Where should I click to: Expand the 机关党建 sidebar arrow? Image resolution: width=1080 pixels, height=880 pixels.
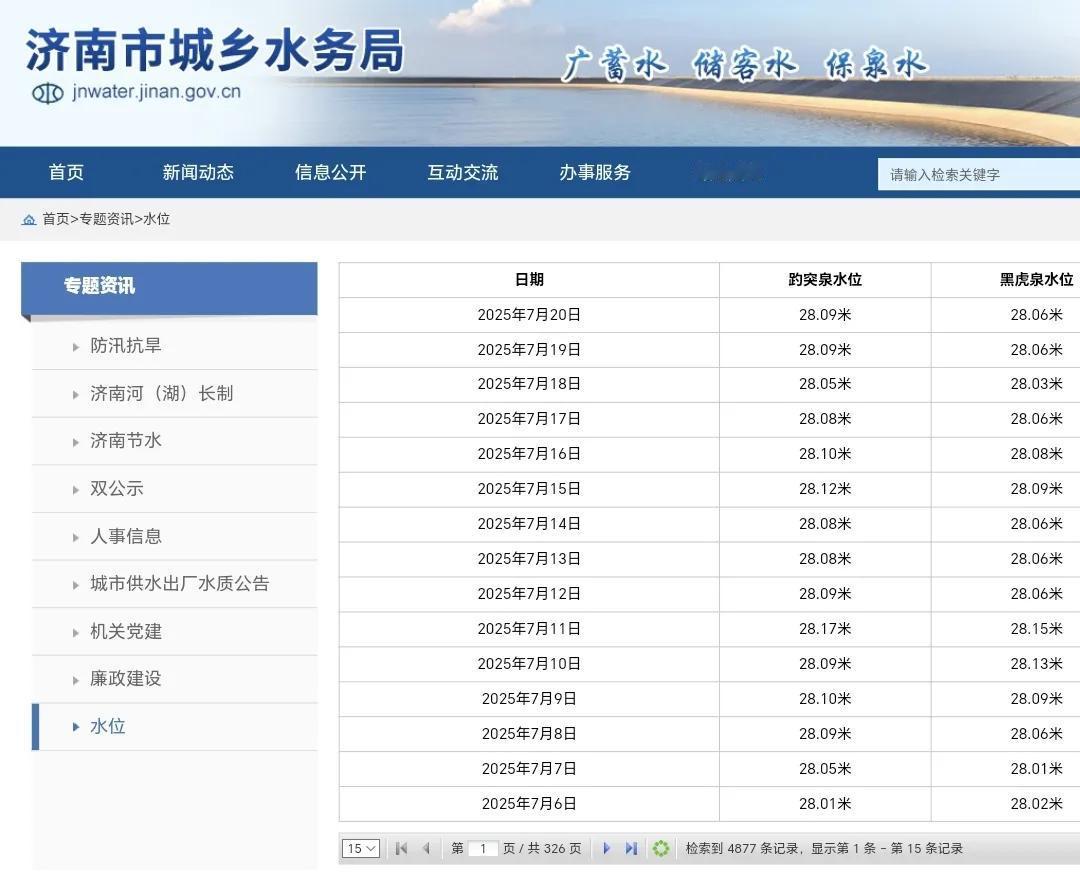[x=75, y=631]
